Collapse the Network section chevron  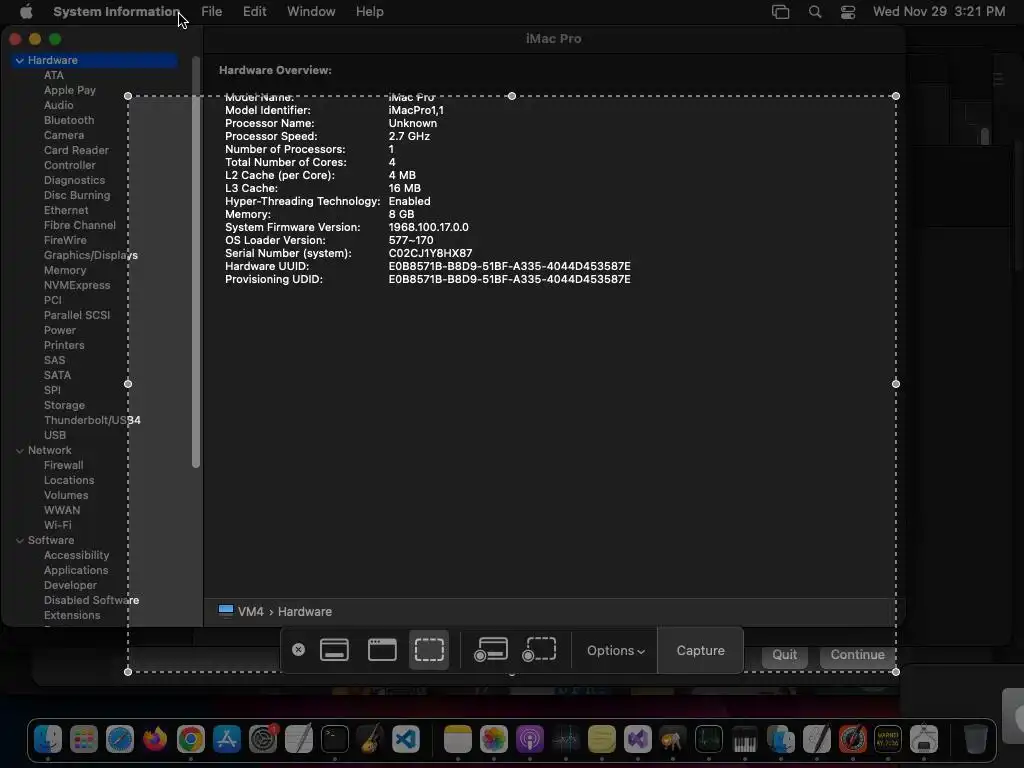pos(20,451)
